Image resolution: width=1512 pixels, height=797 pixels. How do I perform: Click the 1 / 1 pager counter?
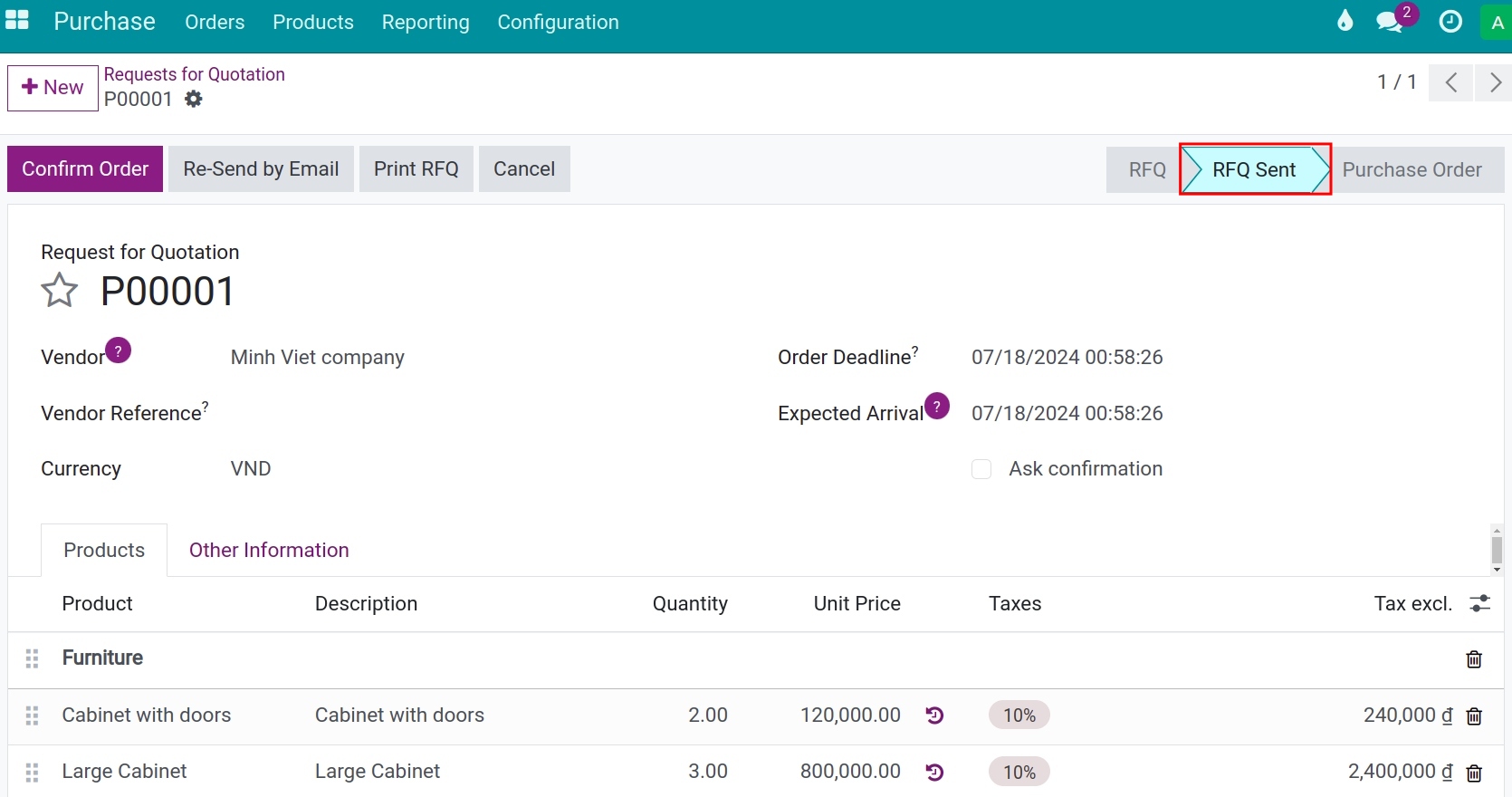tap(1397, 82)
